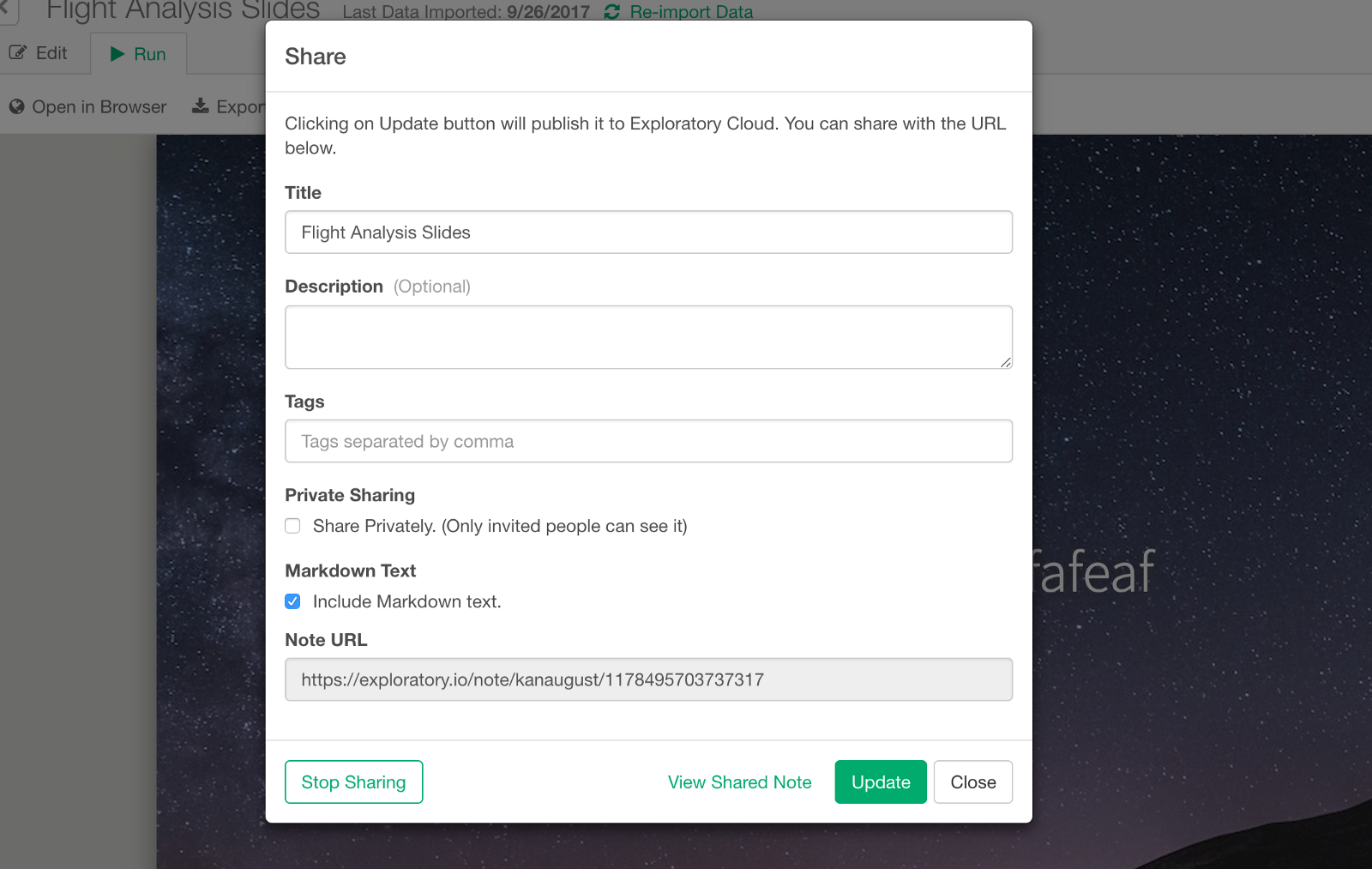The image size is (1372, 869).
Task: Click the 'Share Privately' label text
Action: coord(500,526)
